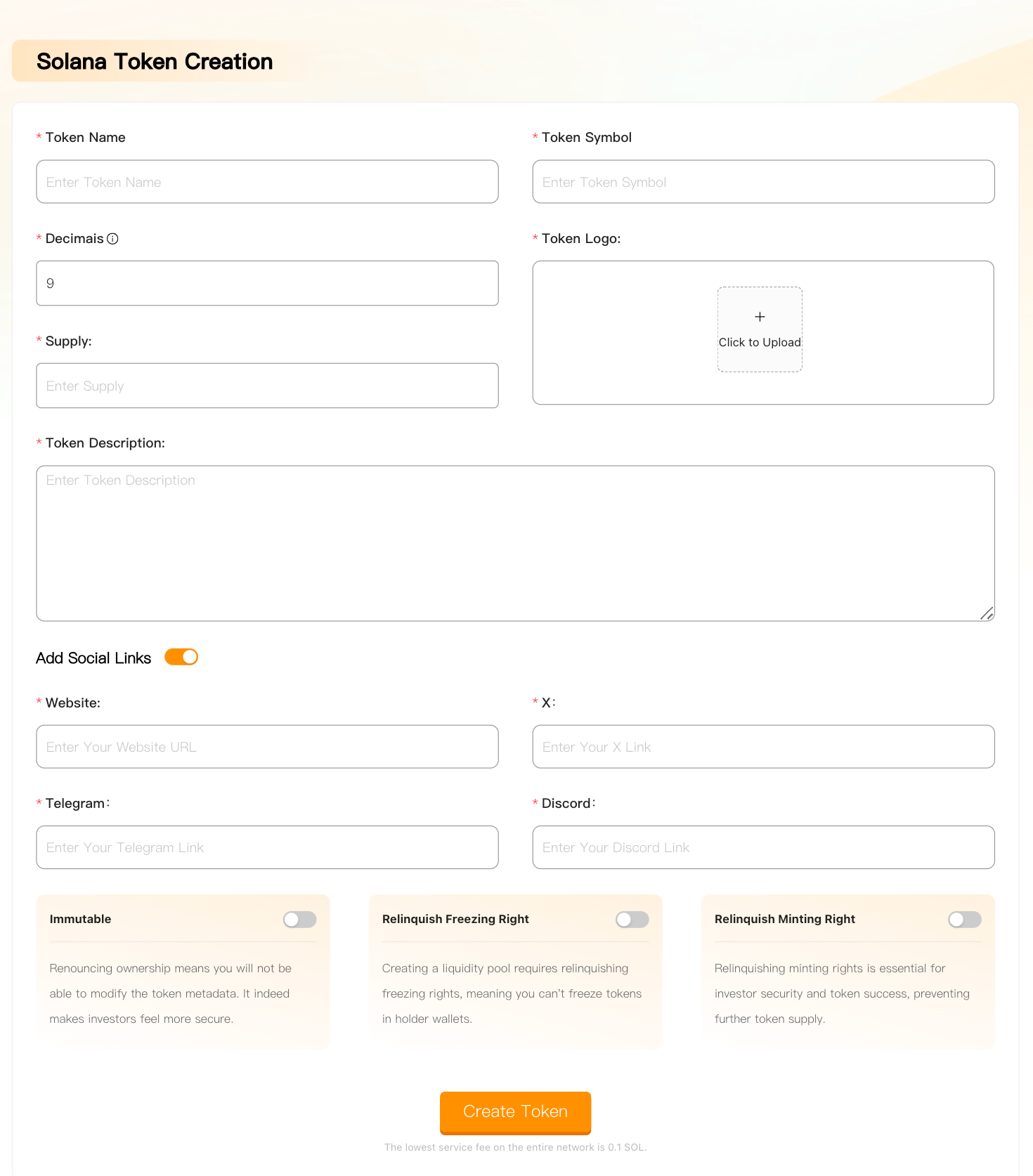The image size is (1033, 1176).
Task: Click the plus icon to upload logo
Action: [x=760, y=317]
